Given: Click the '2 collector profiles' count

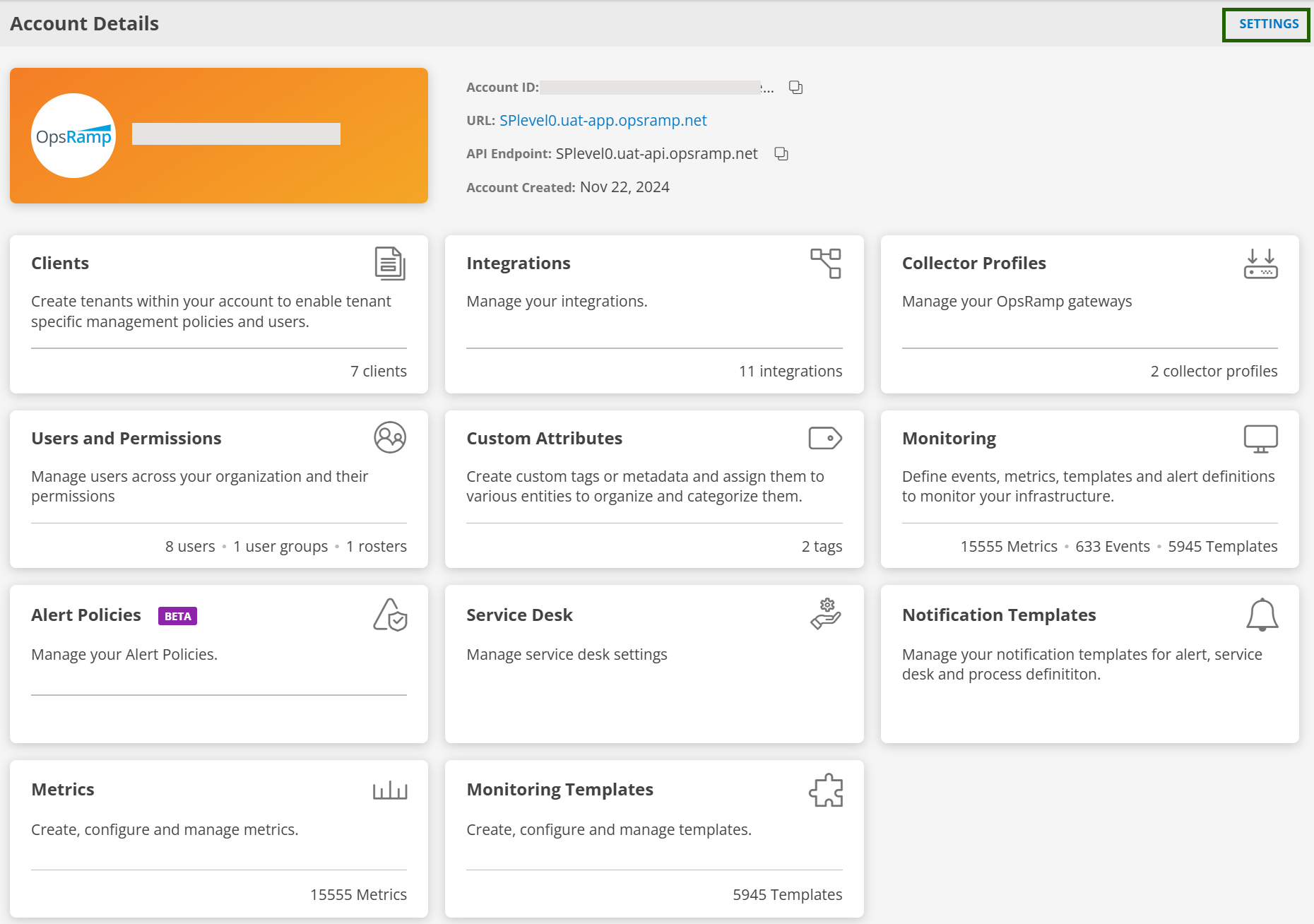Looking at the screenshot, I should pyautogui.click(x=1214, y=372).
